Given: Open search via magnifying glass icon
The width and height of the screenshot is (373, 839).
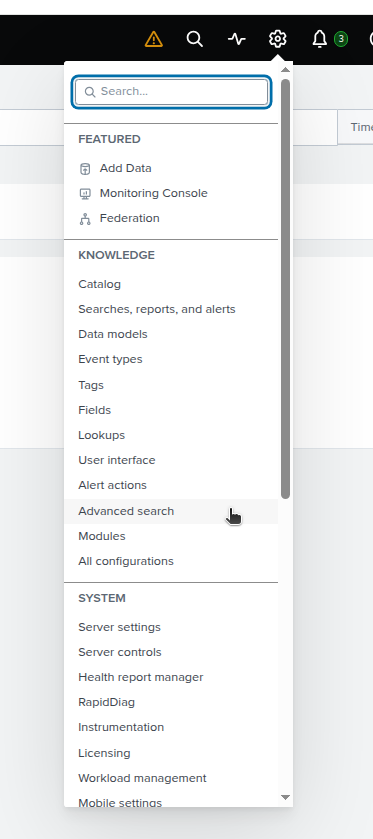Looking at the screenshot, I should click(194, 39).
